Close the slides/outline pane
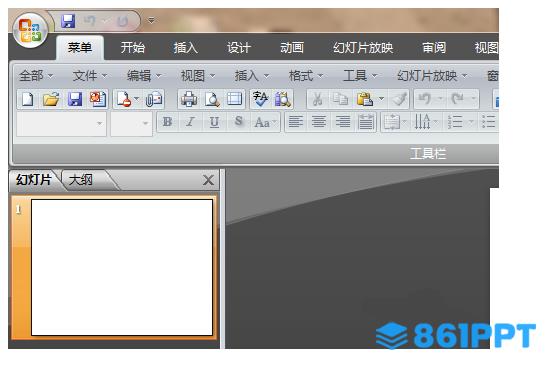The image size is (546, 370). point(208,180)
